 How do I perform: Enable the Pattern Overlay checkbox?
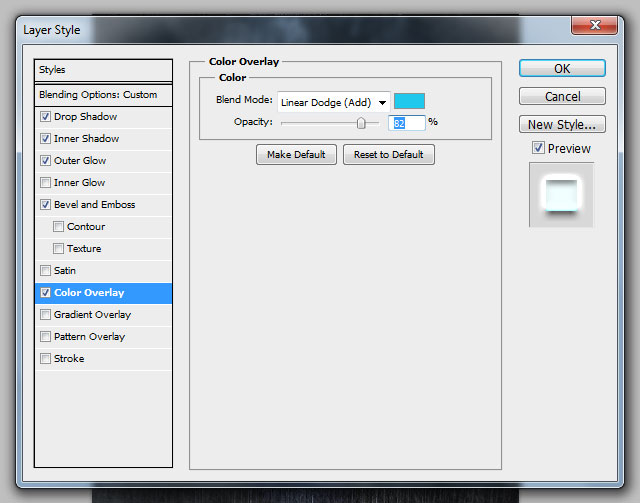[x=45, y=337]
